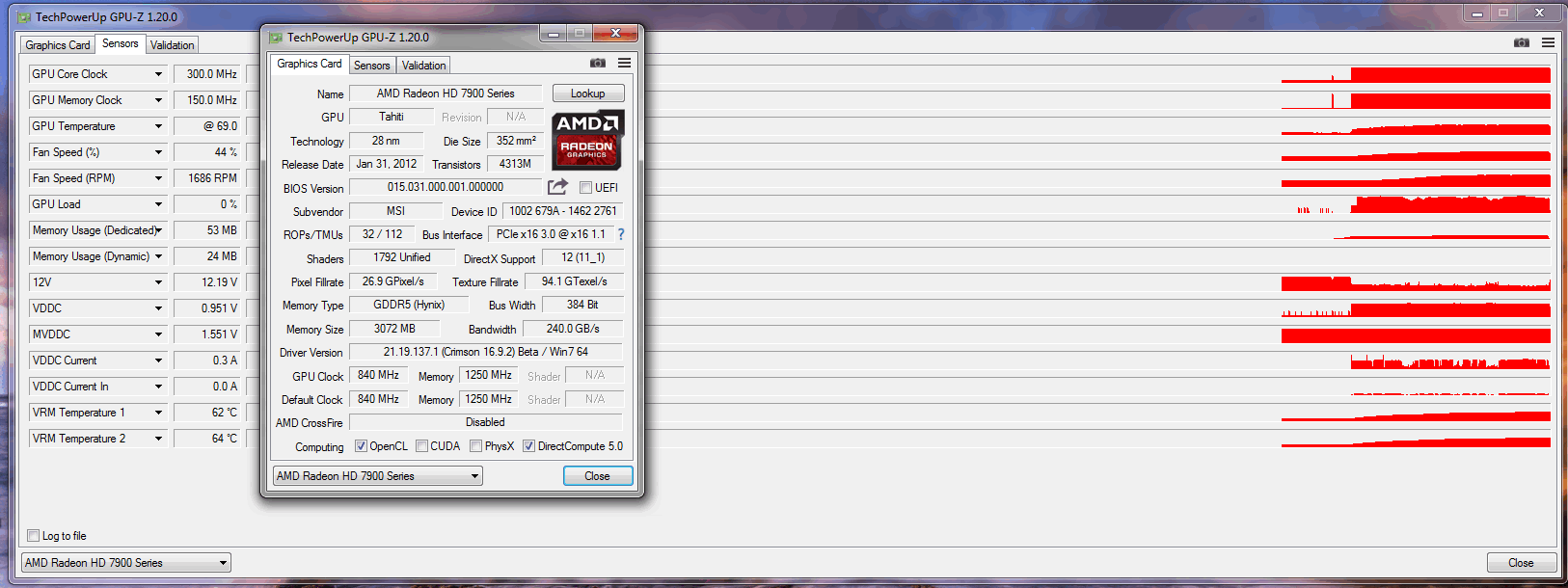Click the GPU-Z app icon in the front window title bar
This screenshot has width=1568, height=588.
coord(276,38)
